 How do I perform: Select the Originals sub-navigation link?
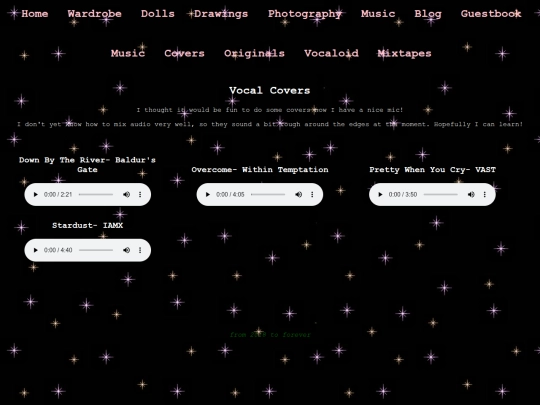point(255,53)
